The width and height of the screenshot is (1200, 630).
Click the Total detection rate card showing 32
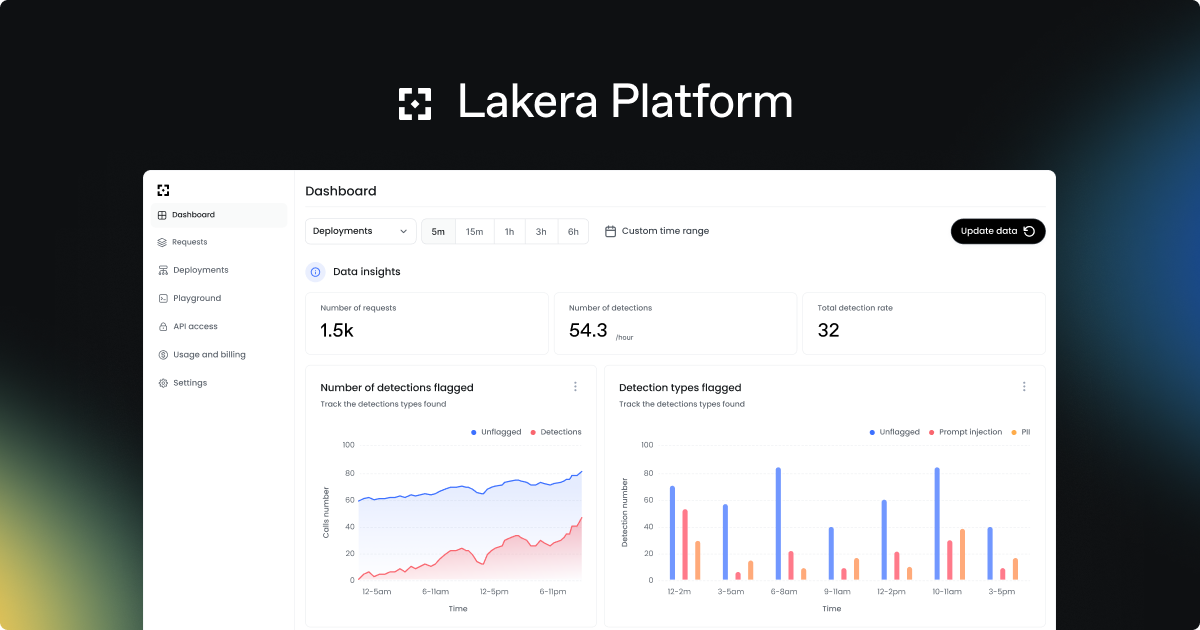click(x=924, y=324)
